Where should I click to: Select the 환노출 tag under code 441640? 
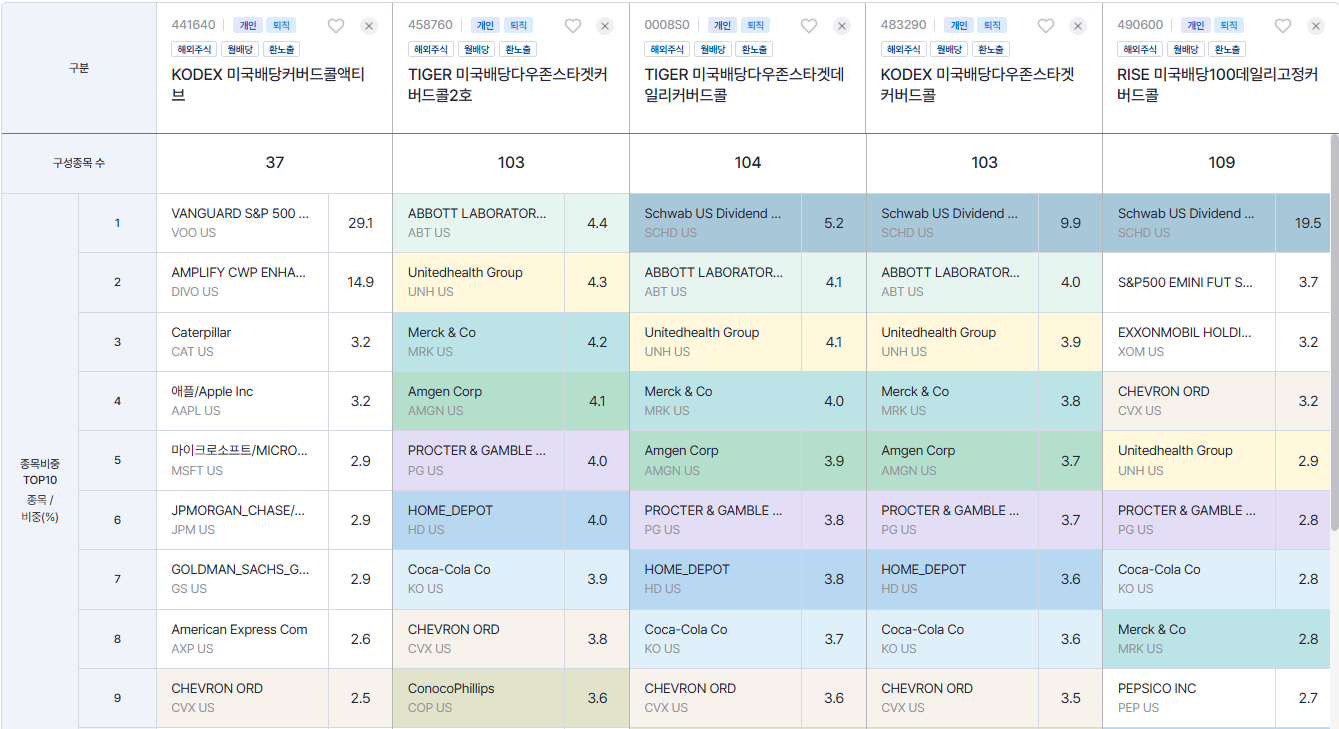pyautogui.click(x=281, y=49)
